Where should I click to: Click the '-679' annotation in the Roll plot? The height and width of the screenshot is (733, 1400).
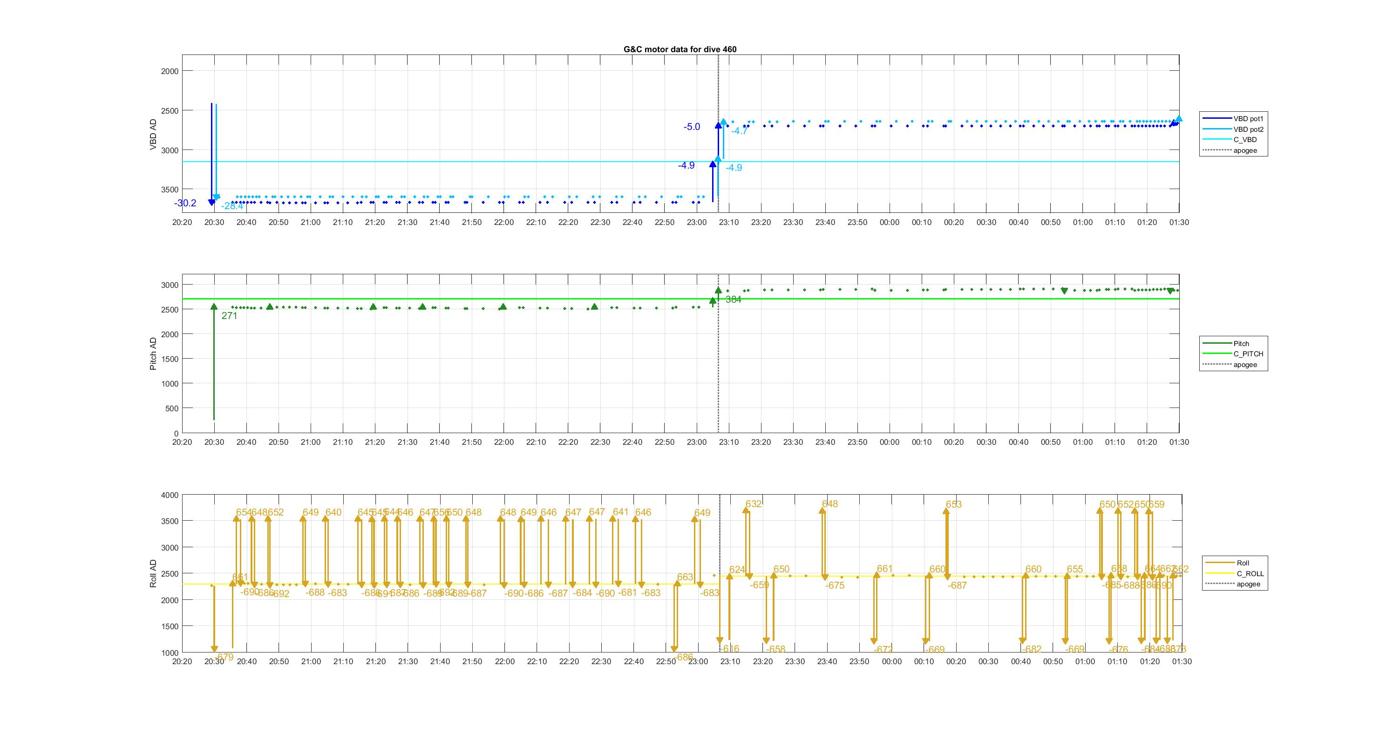[223, 657]
